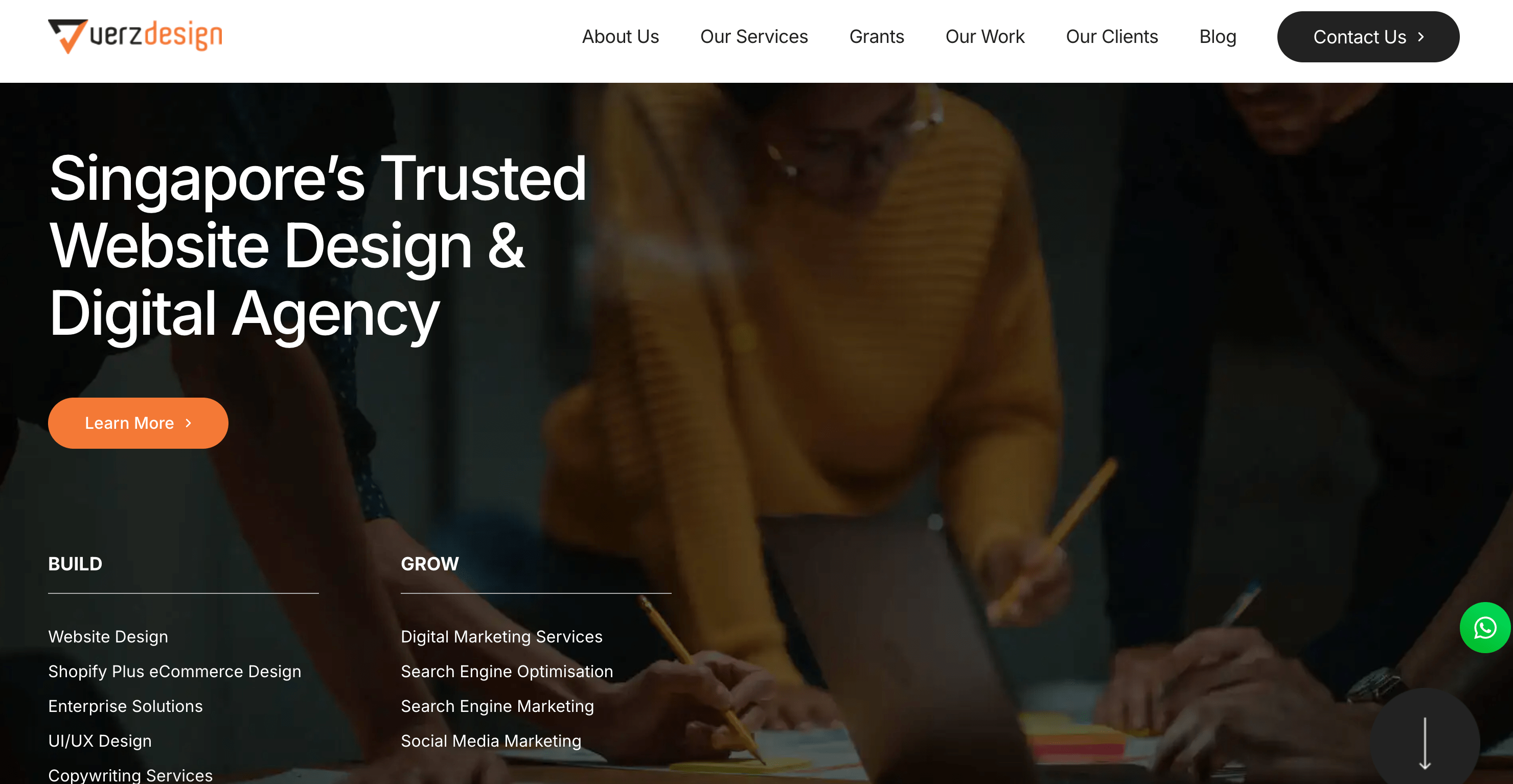Open the Our Work menu item
The height and width of the screenshot is (784, 1513).
pos(985,37)
